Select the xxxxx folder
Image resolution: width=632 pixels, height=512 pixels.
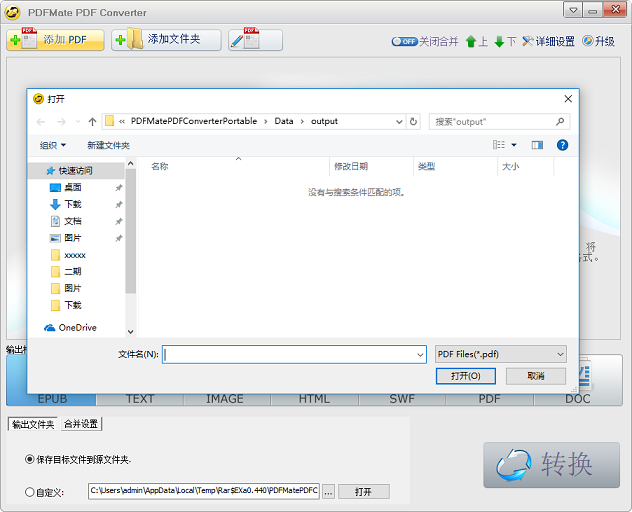pos(76,255)
